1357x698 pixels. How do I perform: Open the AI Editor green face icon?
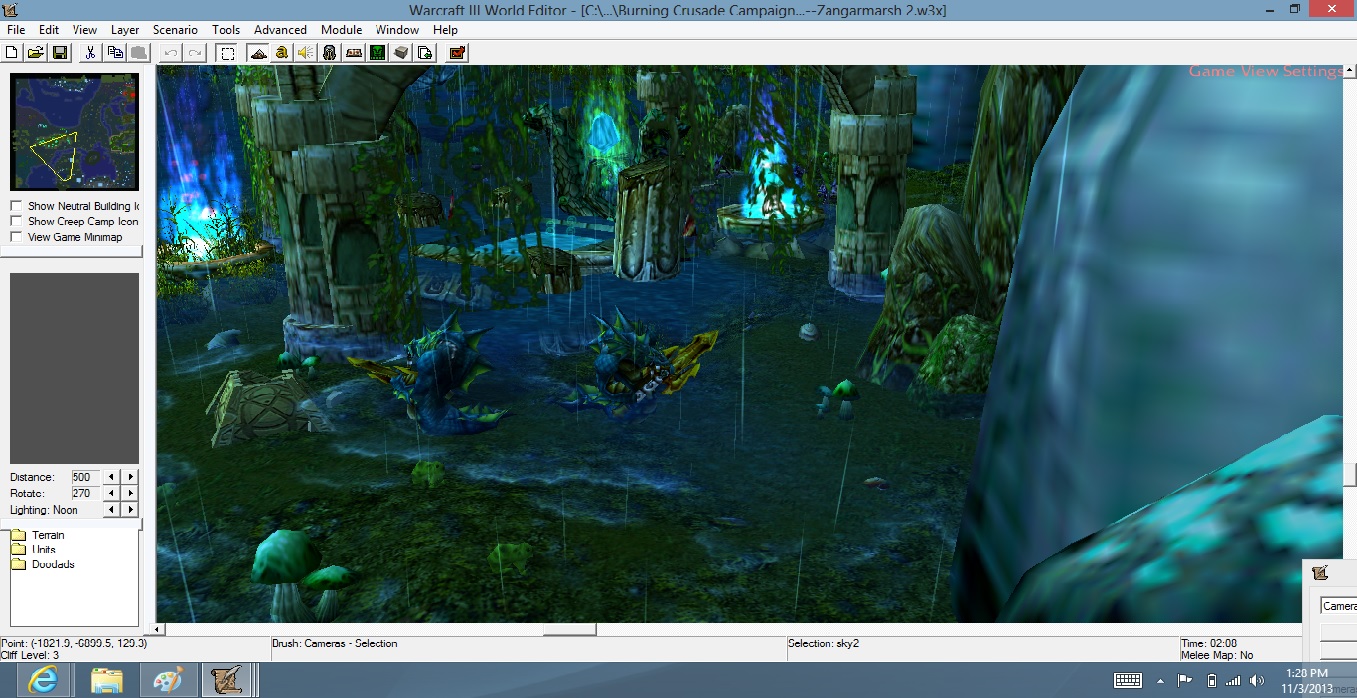point(377,52)
